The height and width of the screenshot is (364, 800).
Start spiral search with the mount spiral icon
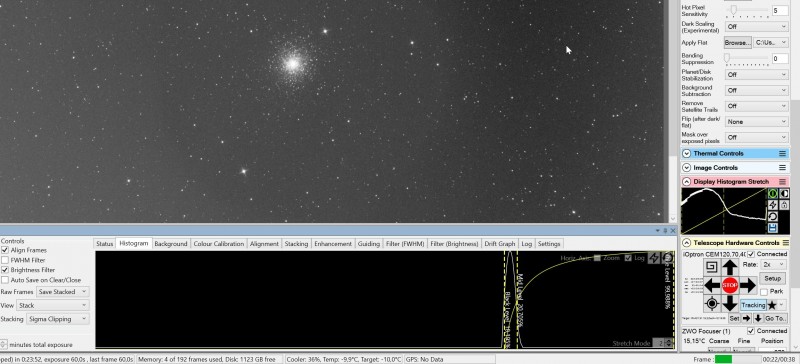point(713,266)
